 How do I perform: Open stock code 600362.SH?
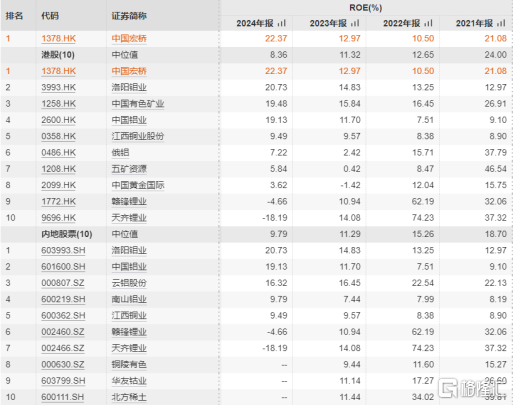63,316
